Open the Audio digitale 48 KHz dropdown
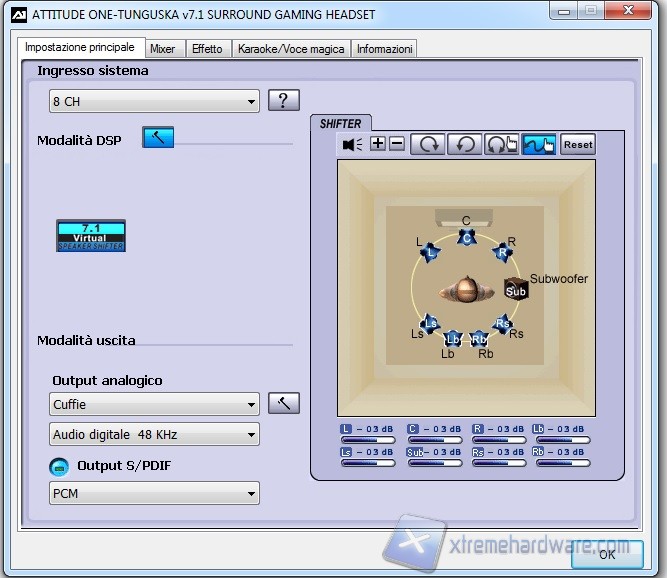This screenshot has height=578, width=667. tap(154, 435)
